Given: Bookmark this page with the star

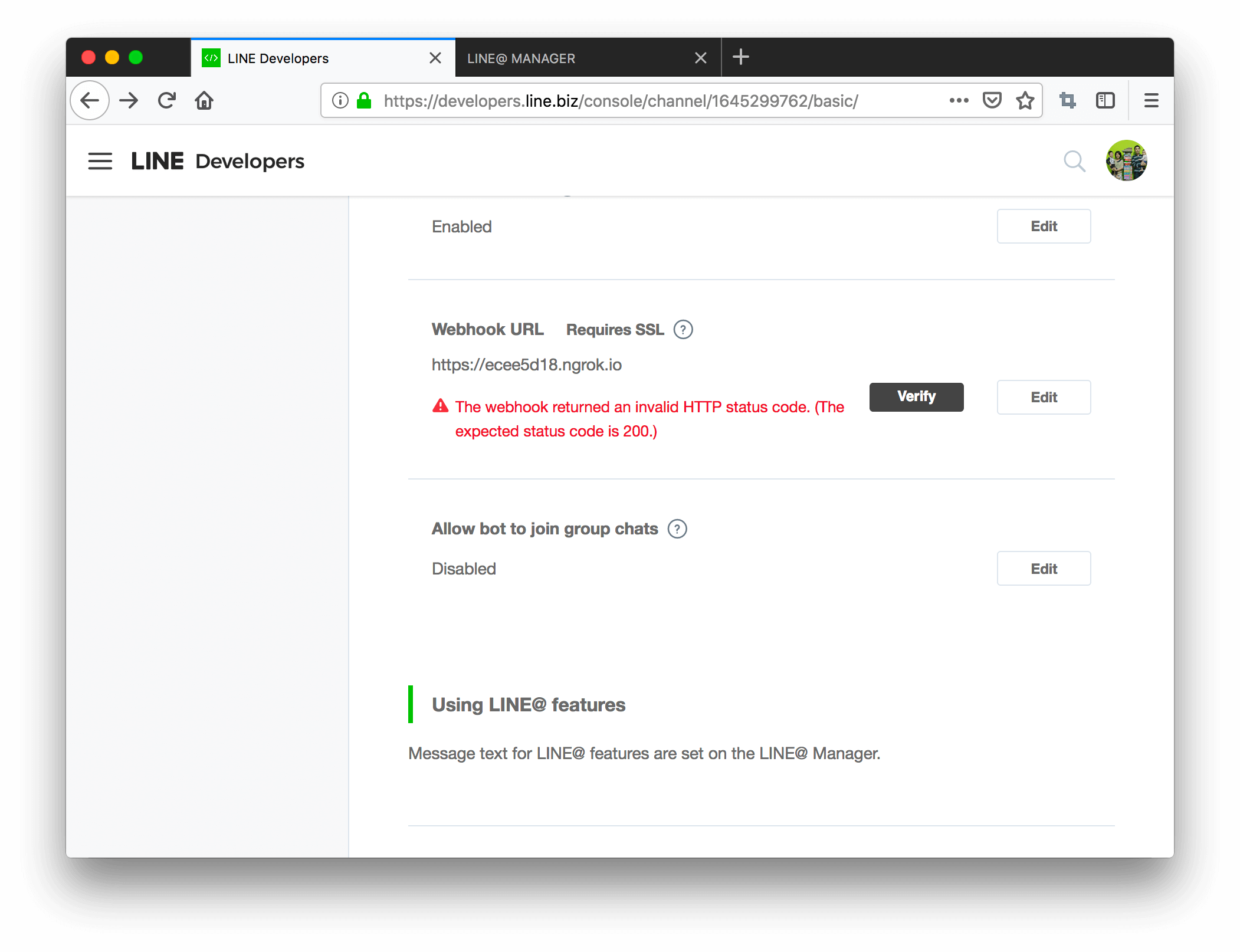Looking at the screenshot, I should (x=1025, y=101).
